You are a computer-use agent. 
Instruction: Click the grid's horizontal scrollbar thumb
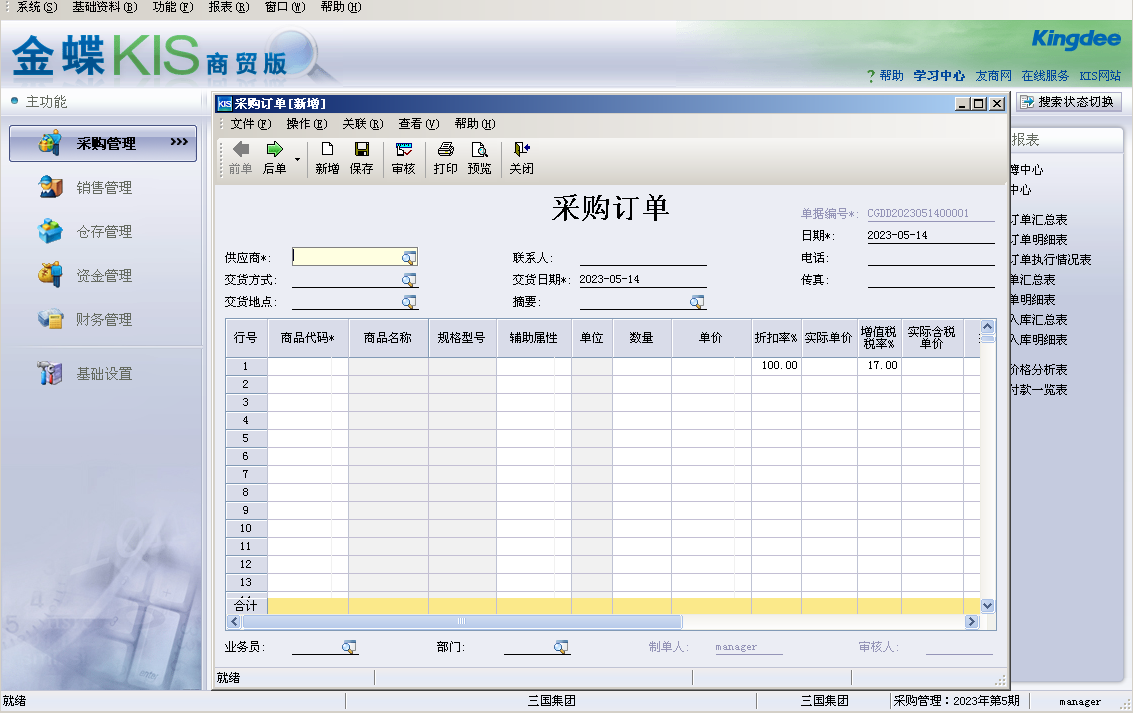click(462, 621)
